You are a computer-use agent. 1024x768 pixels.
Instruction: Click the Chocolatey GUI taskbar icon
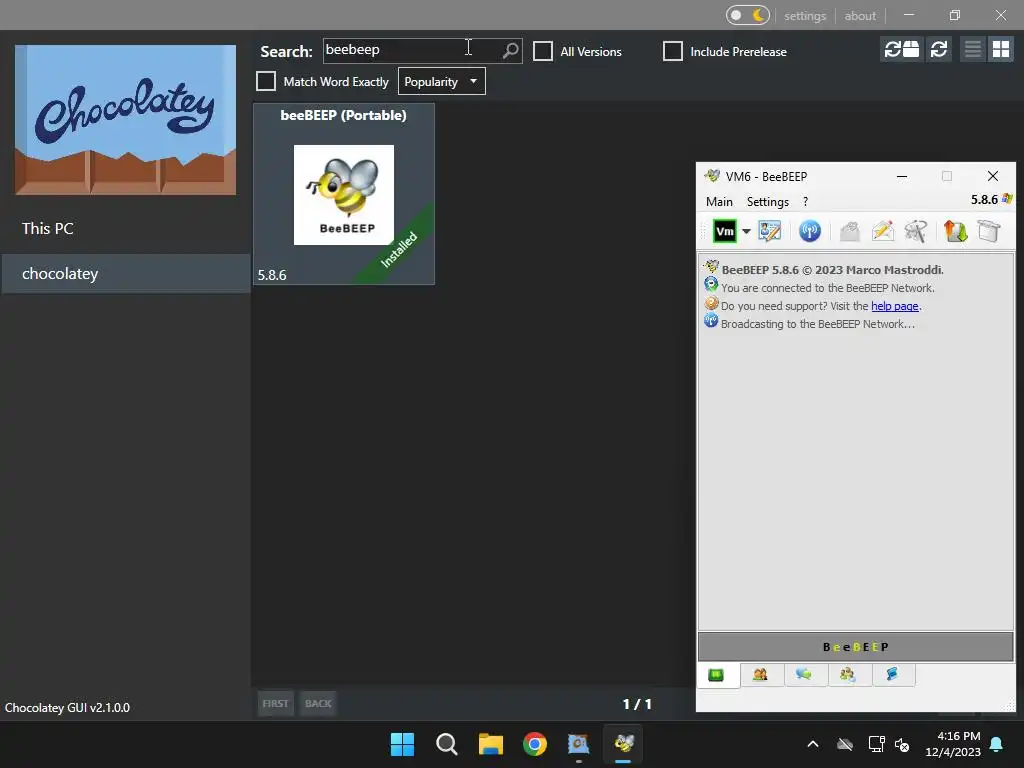pos(579,744)
